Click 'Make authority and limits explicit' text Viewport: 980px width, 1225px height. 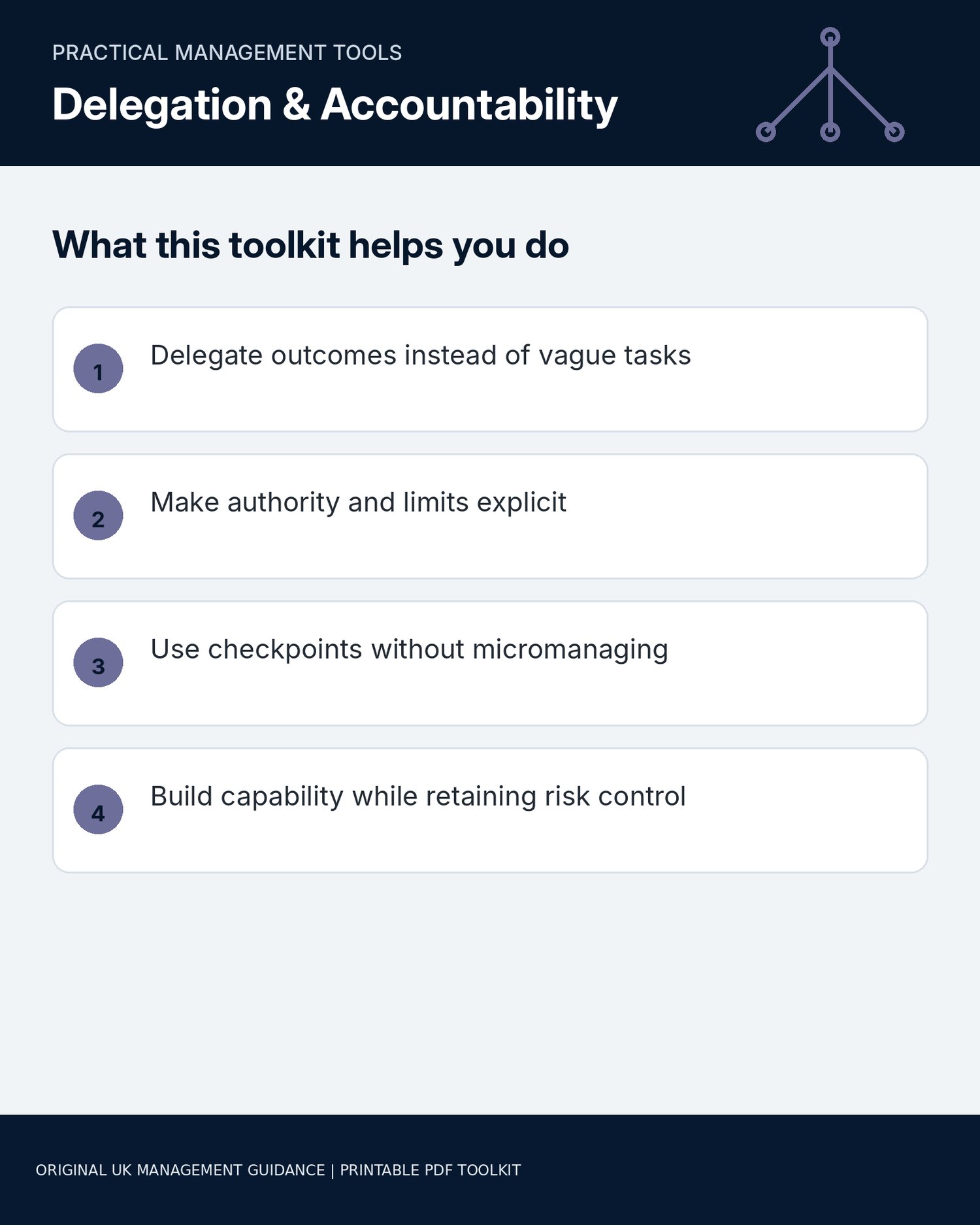click(358, 503)
